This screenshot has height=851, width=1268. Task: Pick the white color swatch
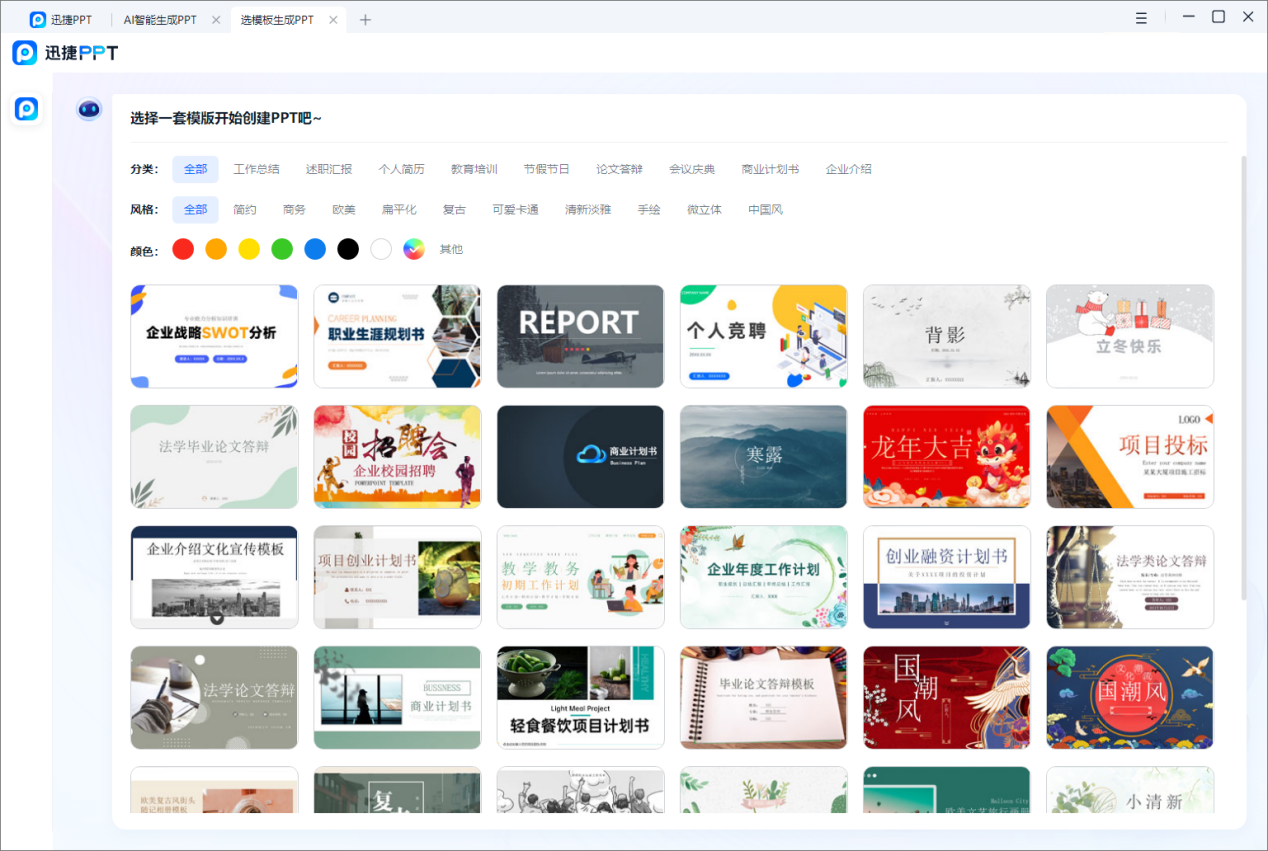[x=381, y=249]
